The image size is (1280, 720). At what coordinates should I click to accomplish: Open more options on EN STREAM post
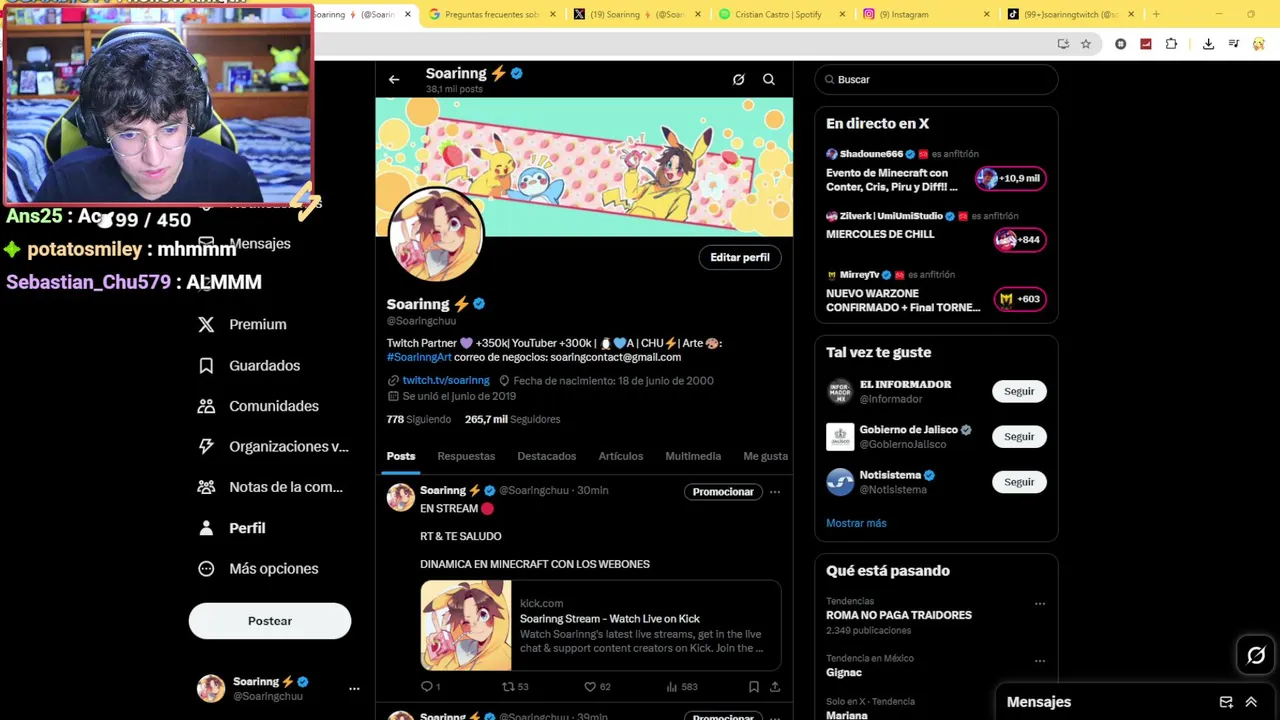click(x=775, y=491)
